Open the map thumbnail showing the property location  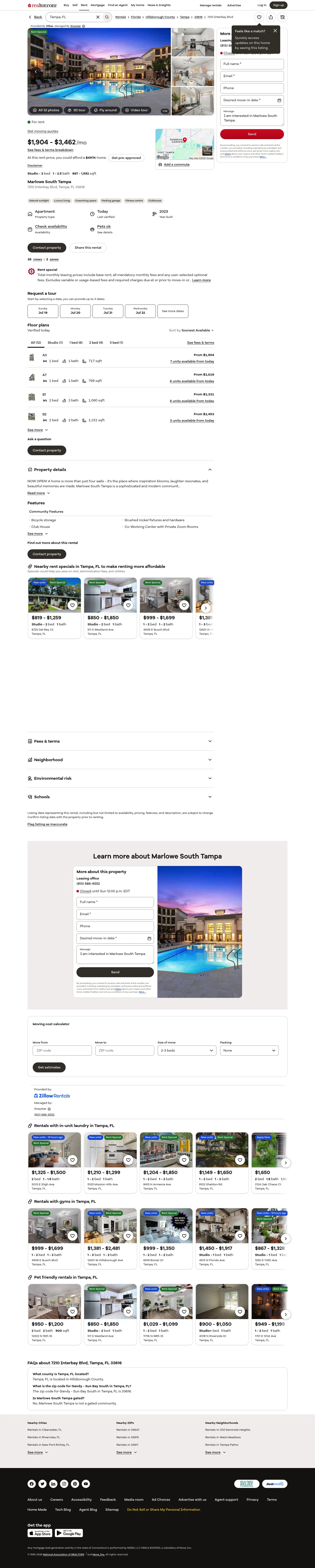pyautogui.click(x=185, y=144)
